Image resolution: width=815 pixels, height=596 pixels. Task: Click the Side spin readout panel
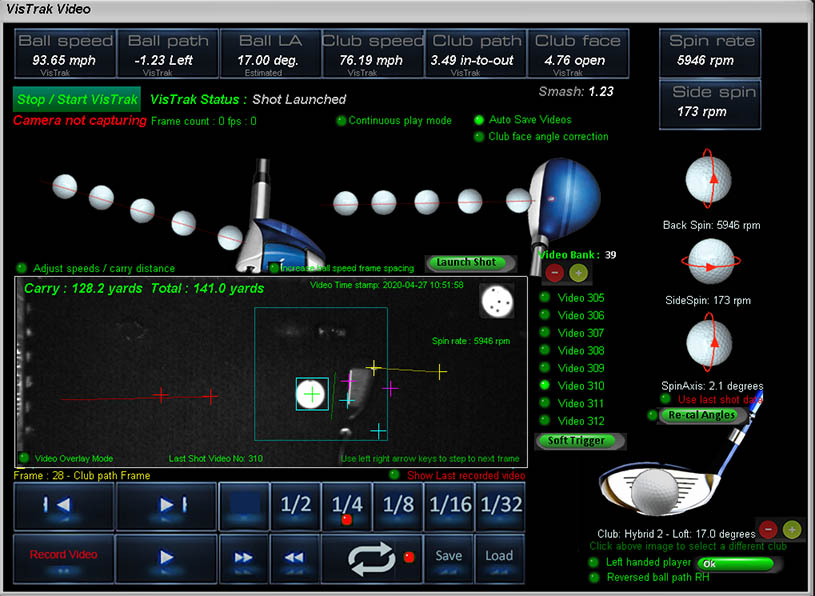[710, 104]
